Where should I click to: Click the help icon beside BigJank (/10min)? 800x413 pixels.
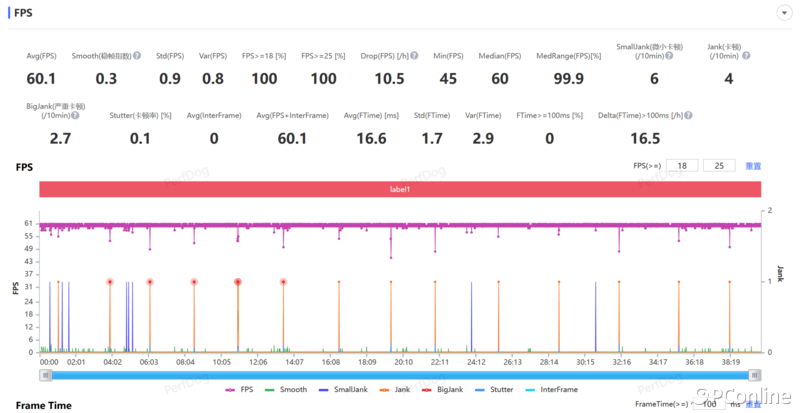click(77, 116)
